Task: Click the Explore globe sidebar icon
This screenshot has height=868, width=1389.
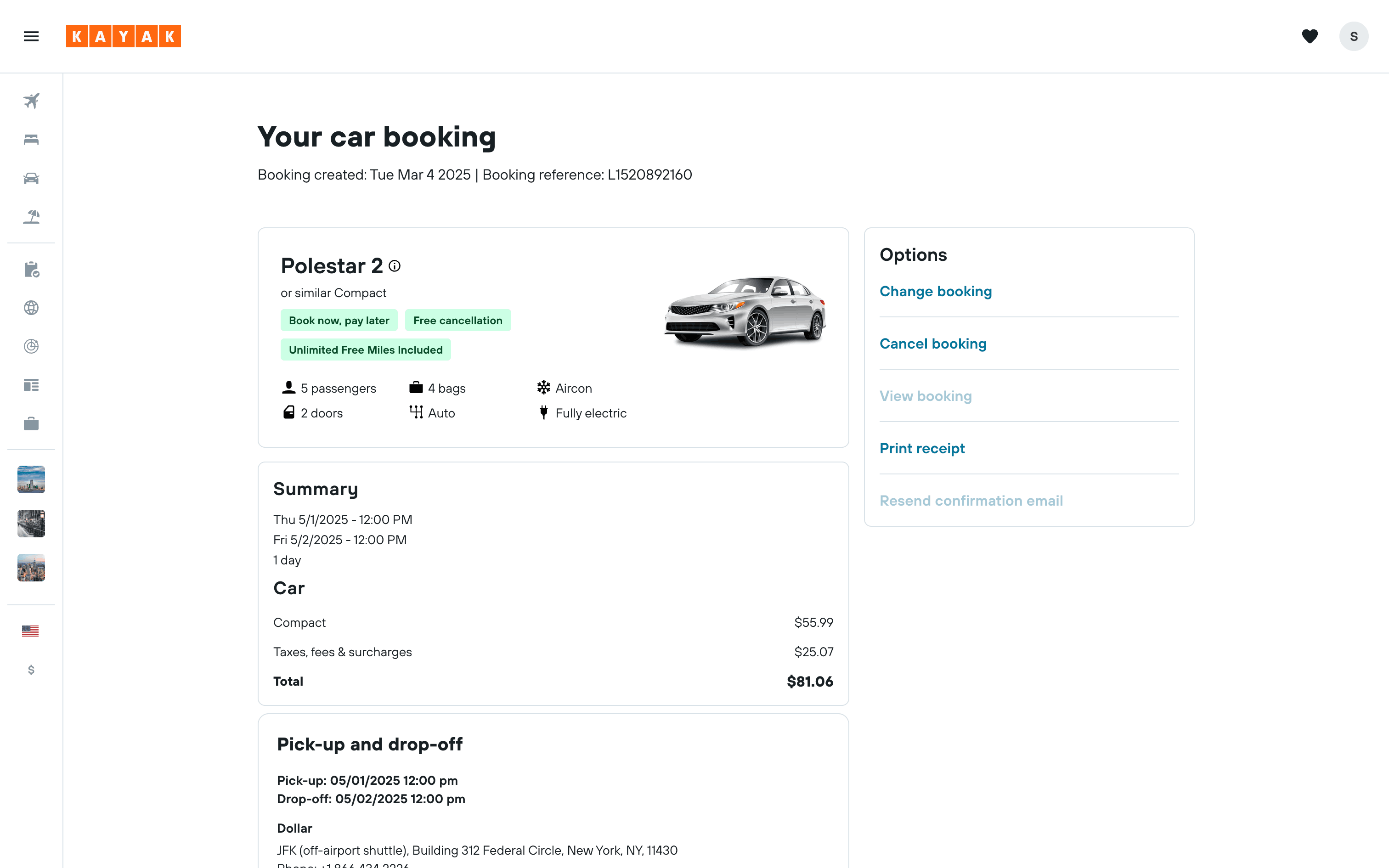Action: pos(31,308)
